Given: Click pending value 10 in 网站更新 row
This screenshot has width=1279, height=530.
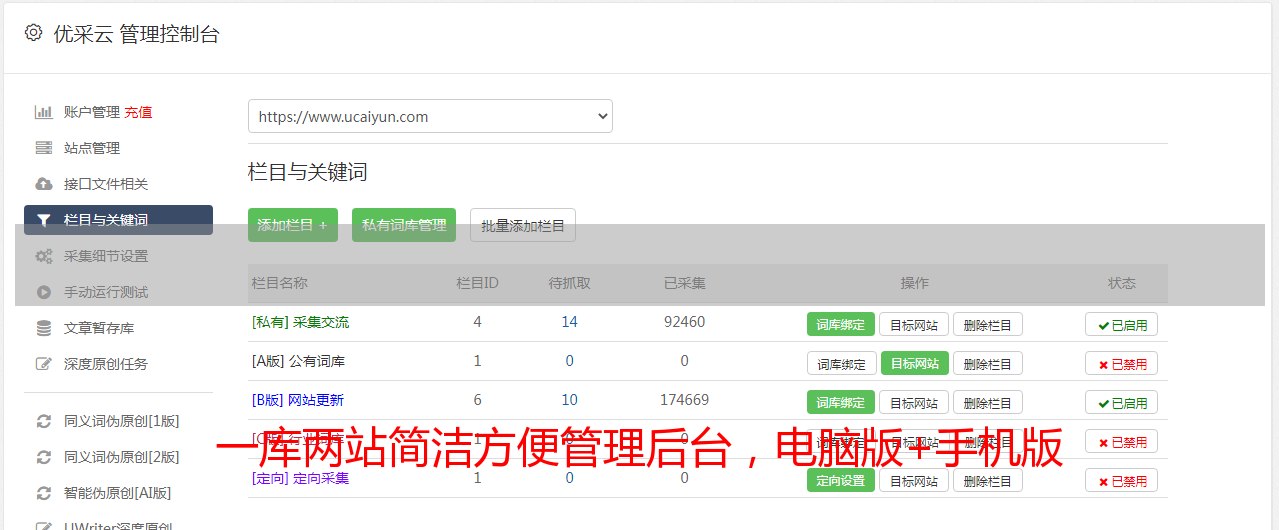Looking at the screenshot, I should pyautogui.click(x=569, y=400).
